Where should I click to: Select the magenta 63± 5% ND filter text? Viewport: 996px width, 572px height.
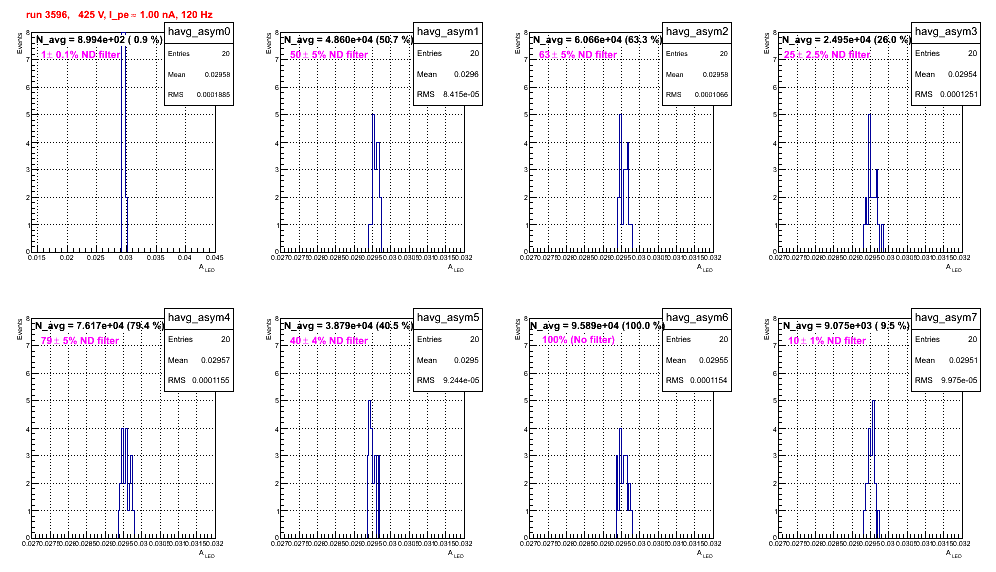click(578, 55)
